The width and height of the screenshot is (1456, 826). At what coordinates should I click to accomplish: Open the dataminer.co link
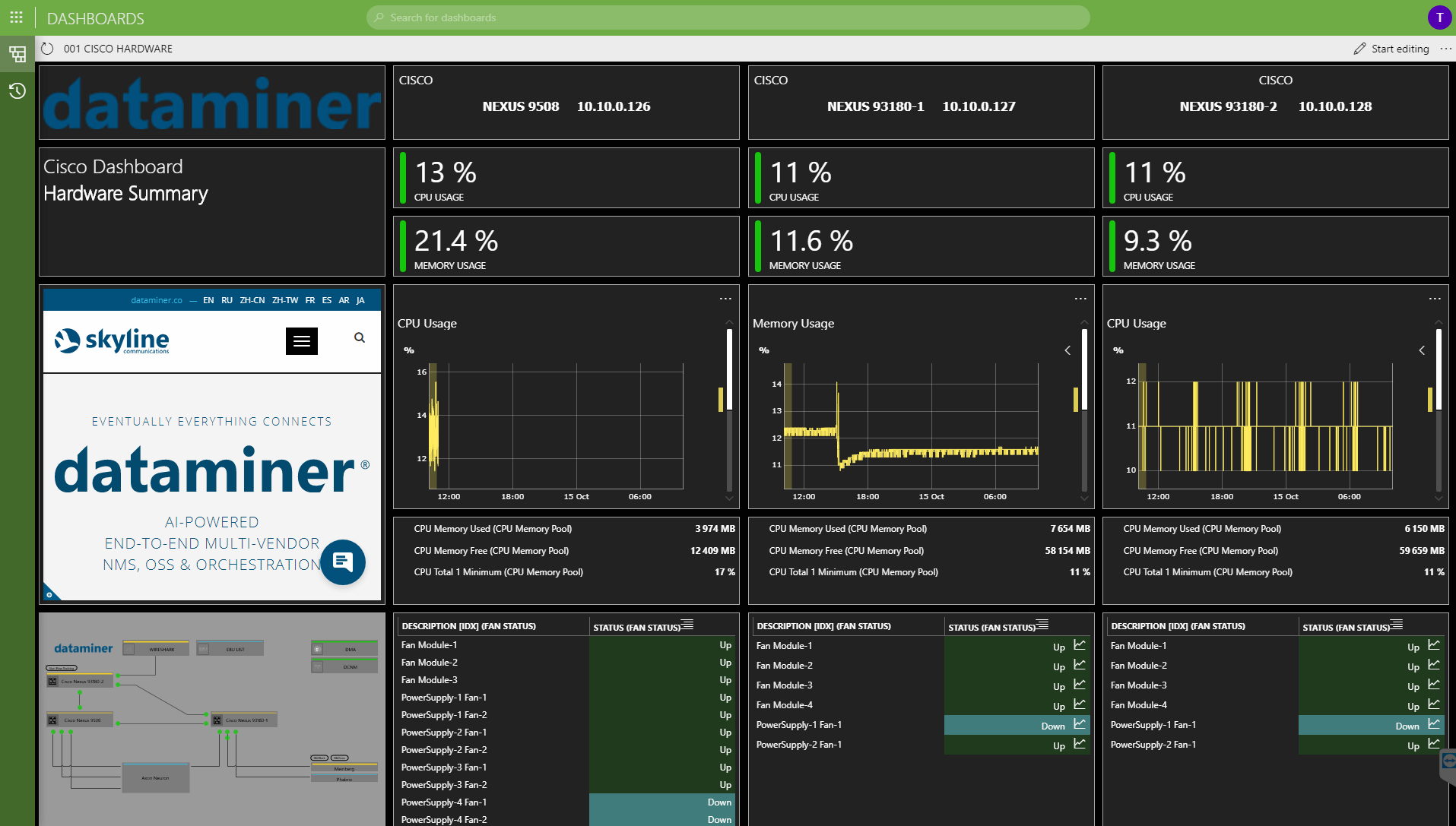(x=157, y=299)
